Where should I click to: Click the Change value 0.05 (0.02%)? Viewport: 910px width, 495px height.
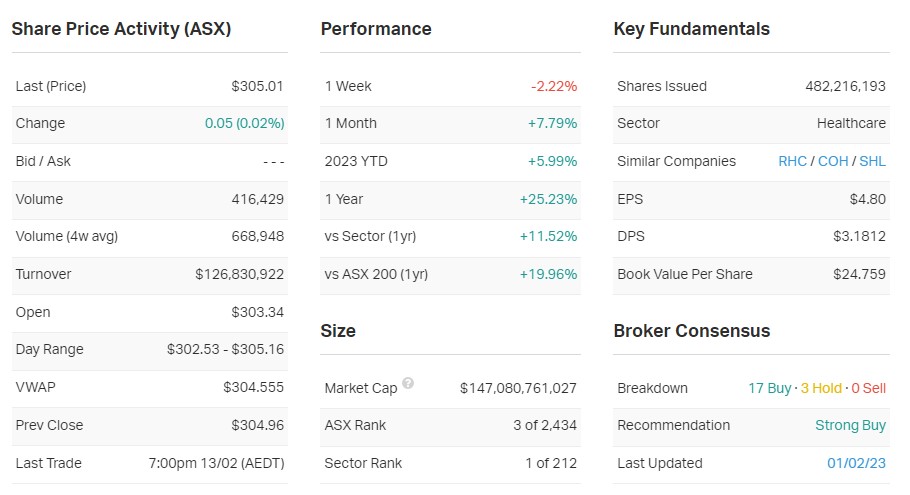244,123
